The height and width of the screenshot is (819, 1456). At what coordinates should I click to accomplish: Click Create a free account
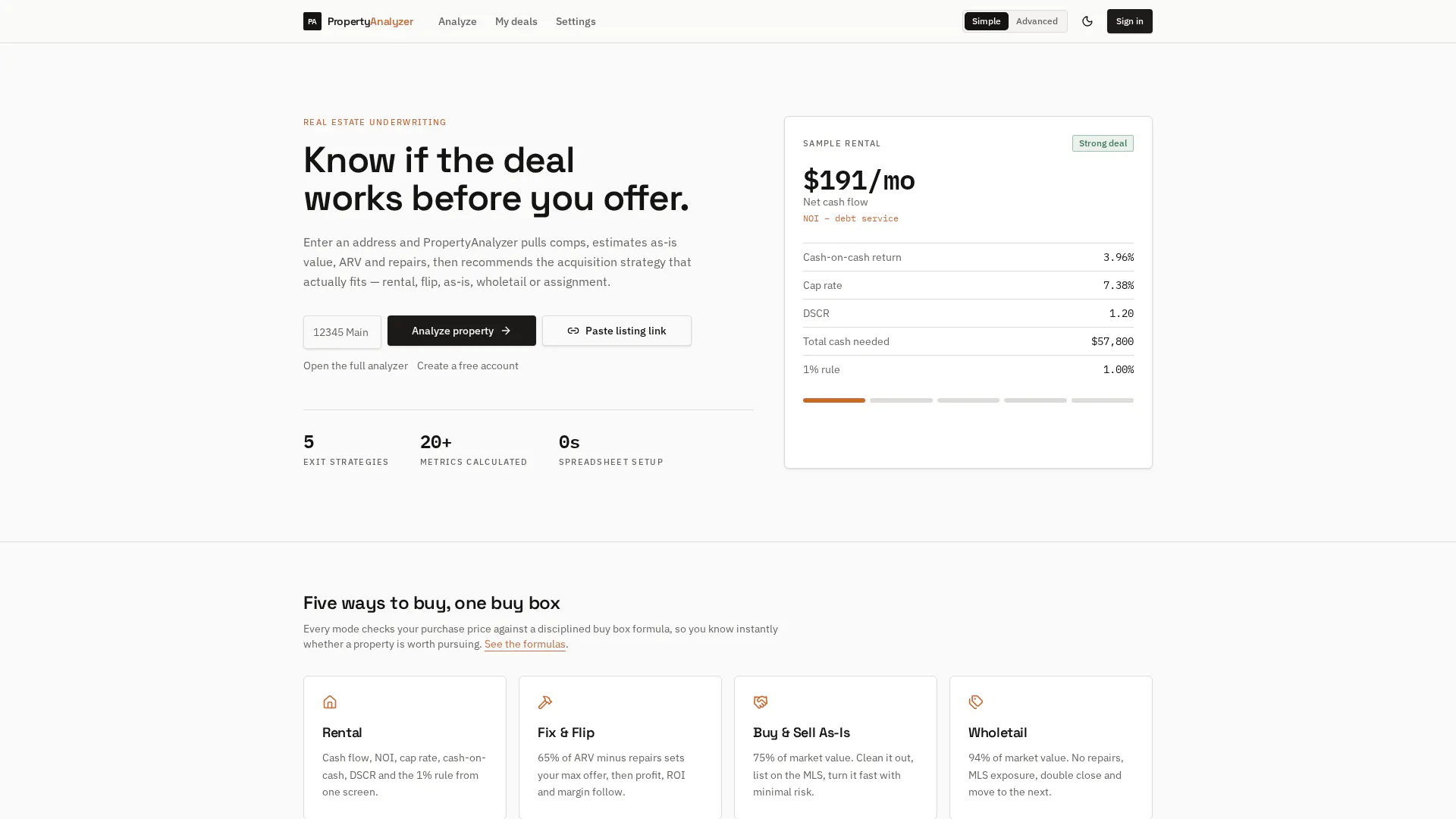pos(468,366)
